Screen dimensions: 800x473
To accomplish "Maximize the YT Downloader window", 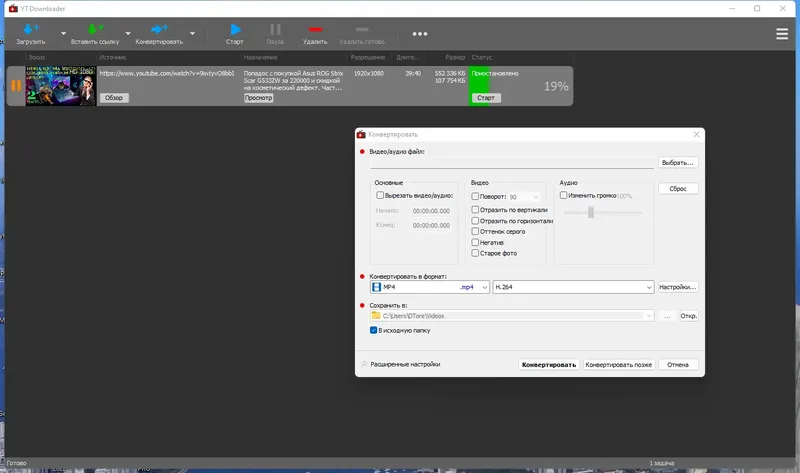I will 757,8.
